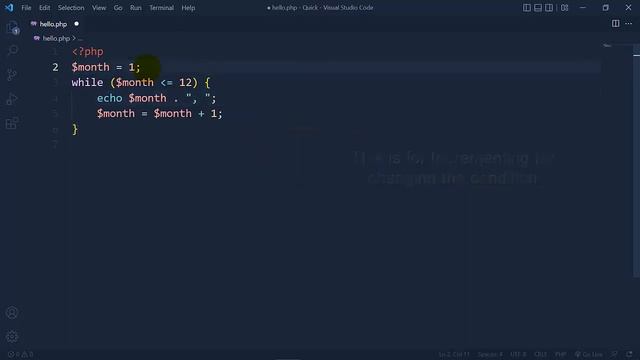
Task: Click the CRLF end-of-line status item
Action: coord(540,354)
